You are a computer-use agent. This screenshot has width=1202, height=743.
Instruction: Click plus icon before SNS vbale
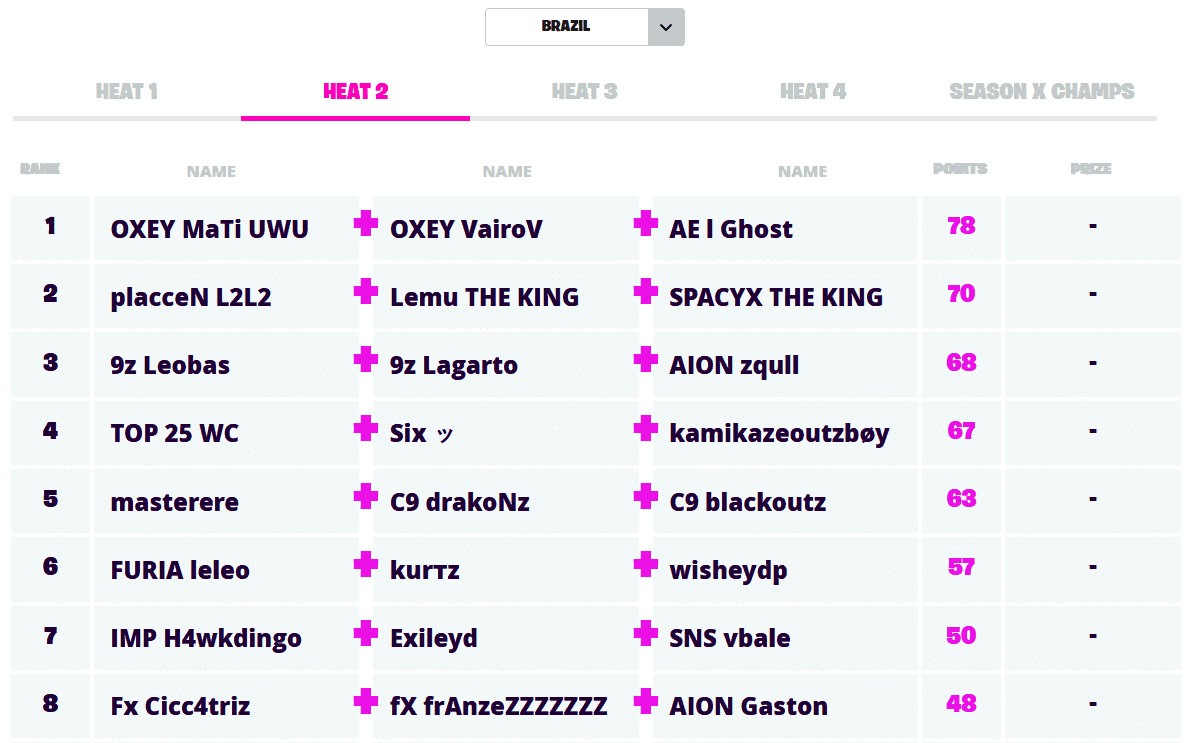[646, 633]
